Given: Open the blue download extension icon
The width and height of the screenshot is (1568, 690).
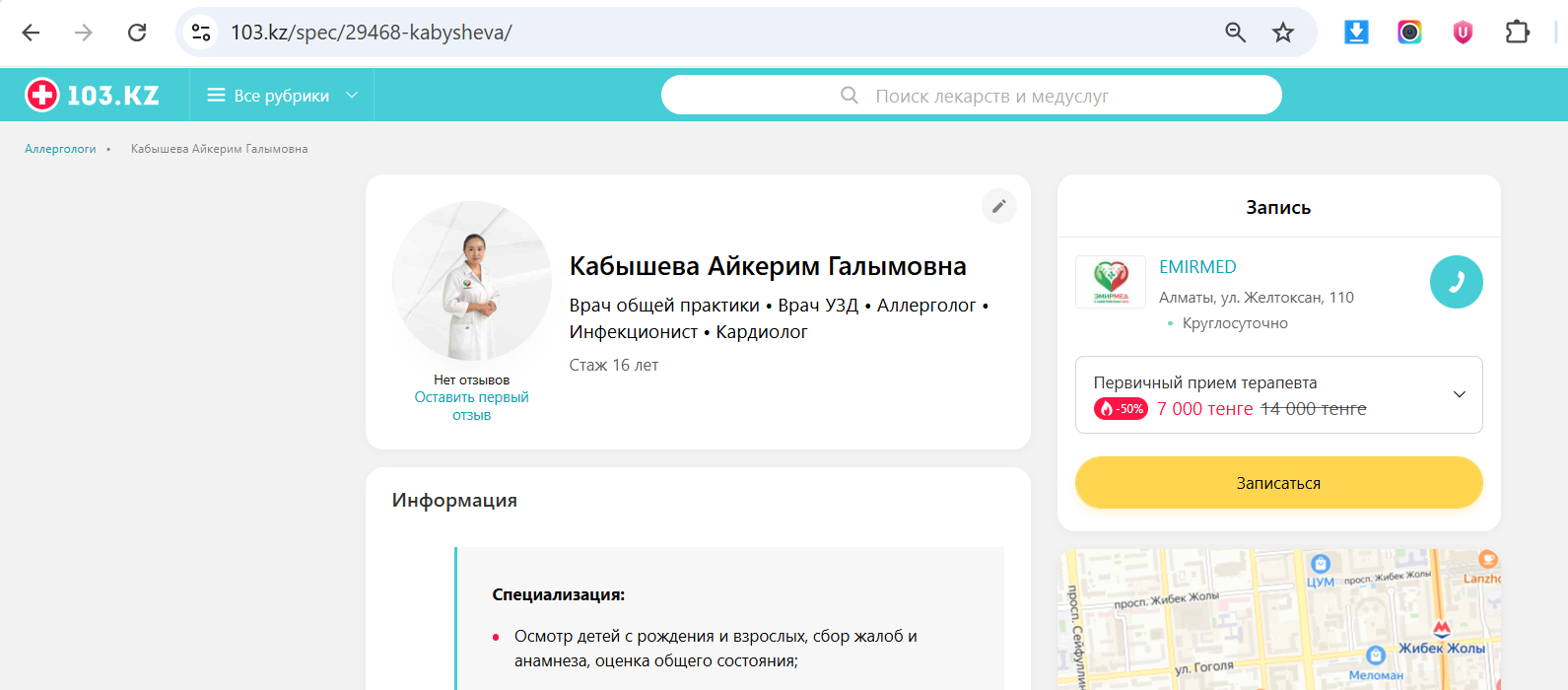Looking at the screenshot, I should (x=1356, y=33).
